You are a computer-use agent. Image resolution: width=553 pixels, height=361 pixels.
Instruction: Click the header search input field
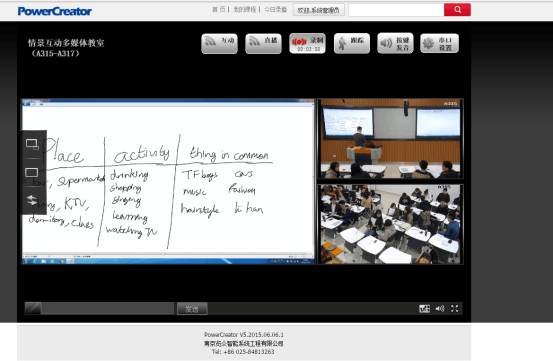pos(396,10)
